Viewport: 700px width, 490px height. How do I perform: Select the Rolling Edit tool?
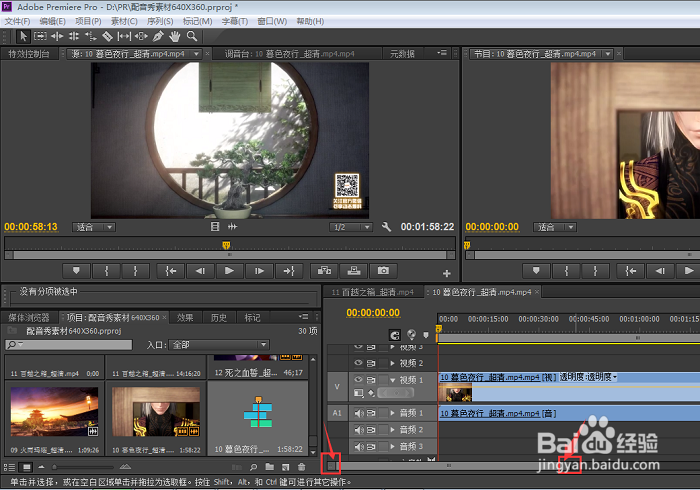(x=74, y=36)
